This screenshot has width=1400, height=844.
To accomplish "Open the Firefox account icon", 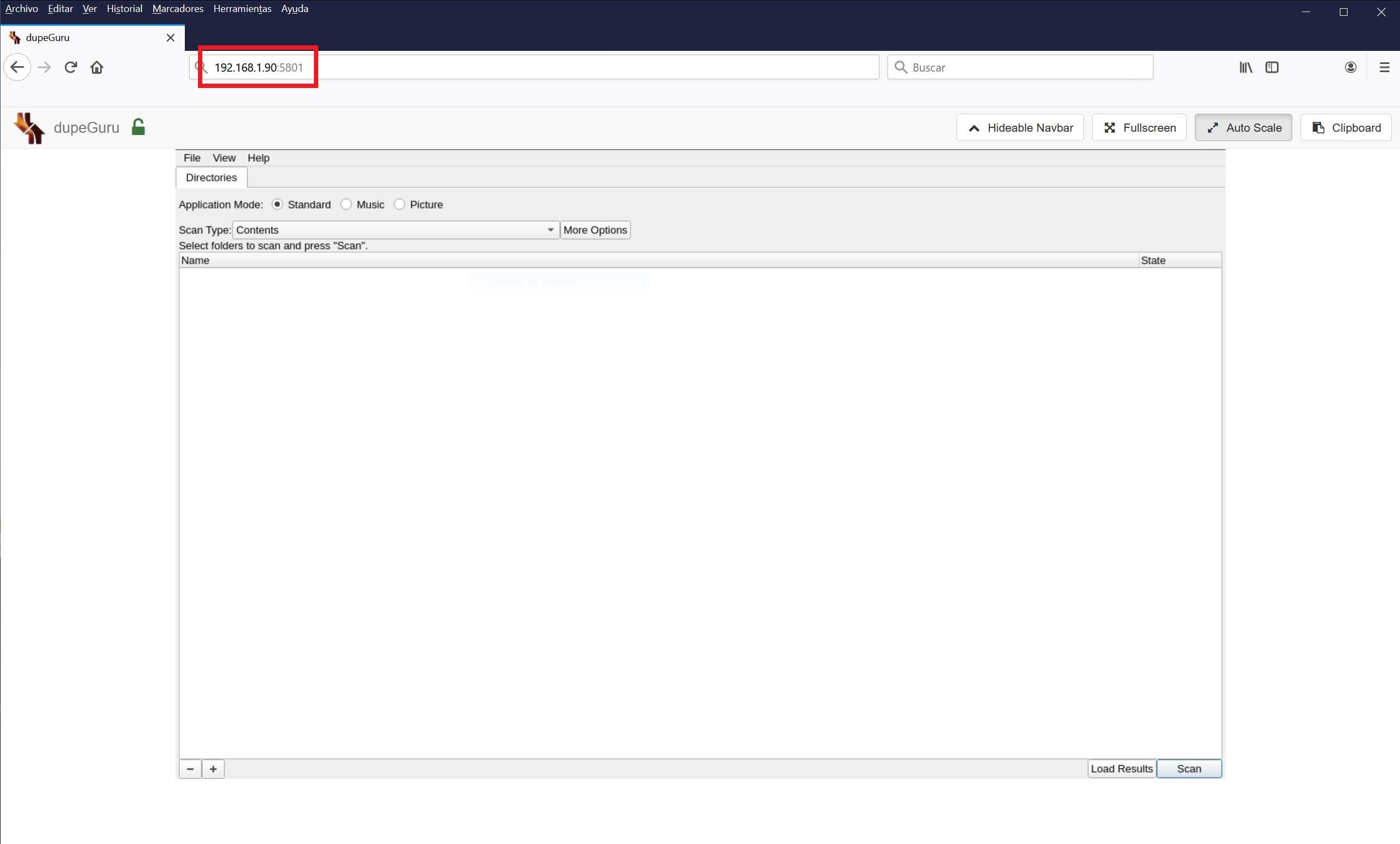I will pyautogui.click(x=1351, y=67).
